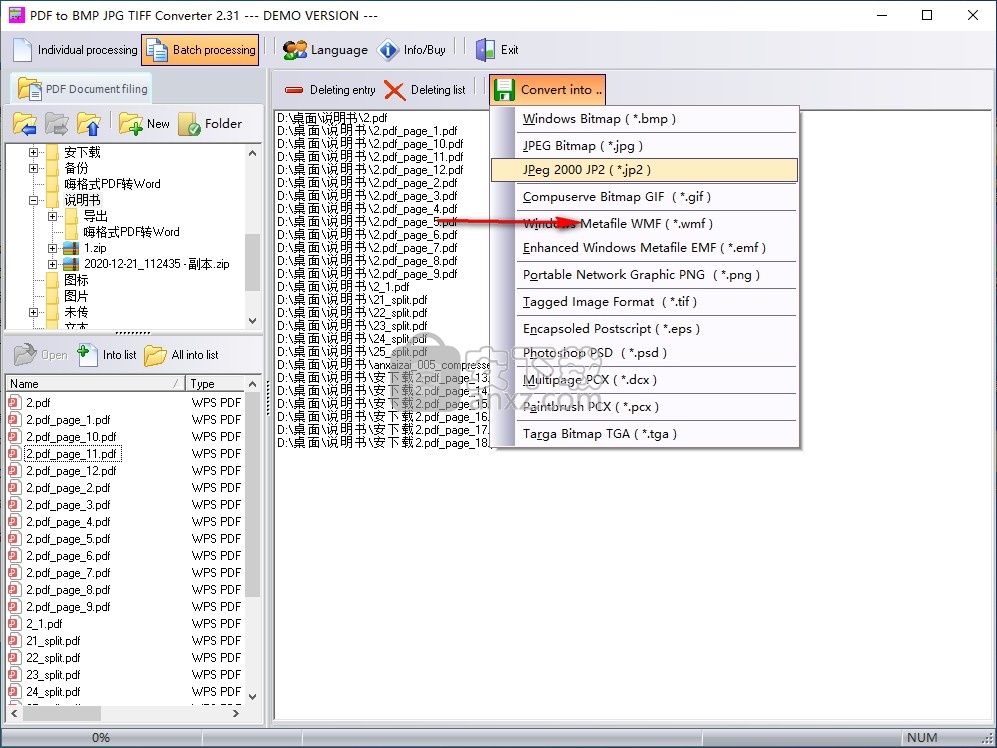Choose Portable Network Graphic PNG
This screenshot has width=997, height=748.
pyautogui.click(x=643, y=275)
